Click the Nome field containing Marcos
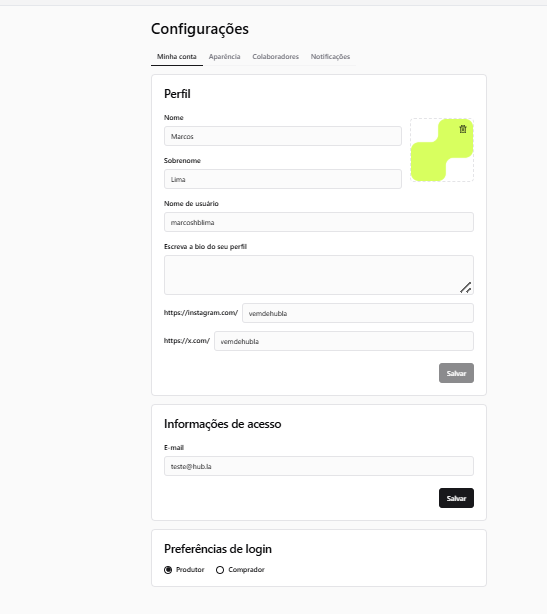 coord(283,136)
